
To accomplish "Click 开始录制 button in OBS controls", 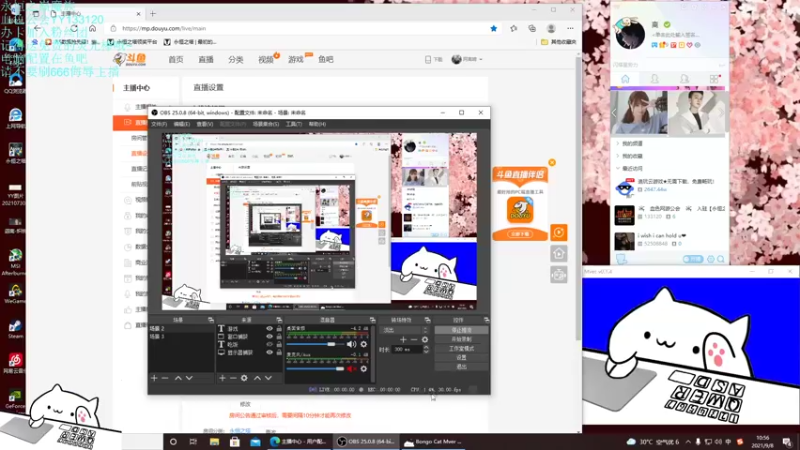I will click(x=461, y=339).
